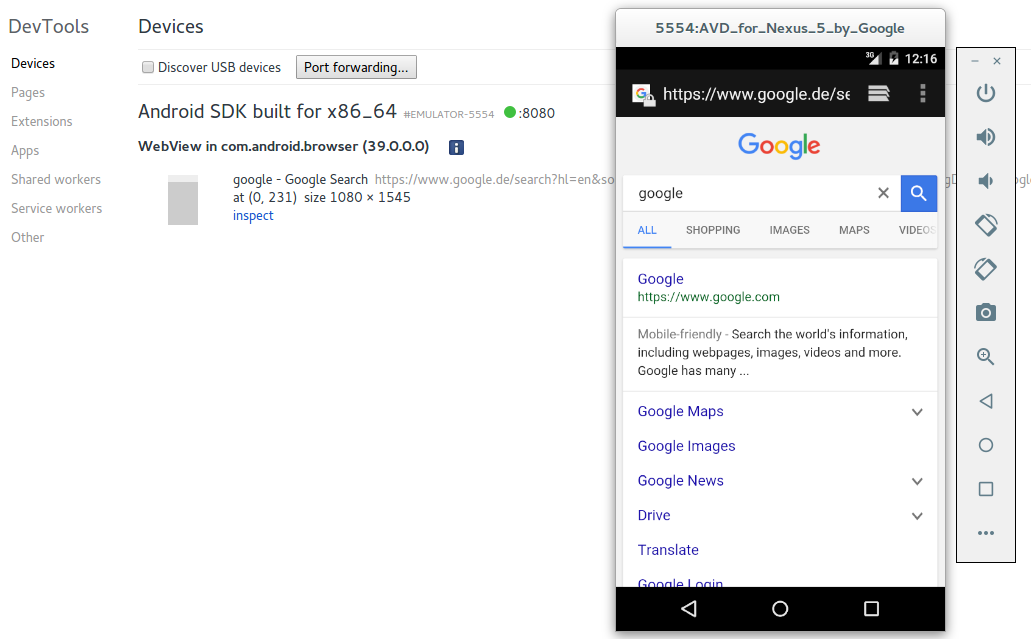Rotate emulator left with upper rotate icon

coord(986,225)
